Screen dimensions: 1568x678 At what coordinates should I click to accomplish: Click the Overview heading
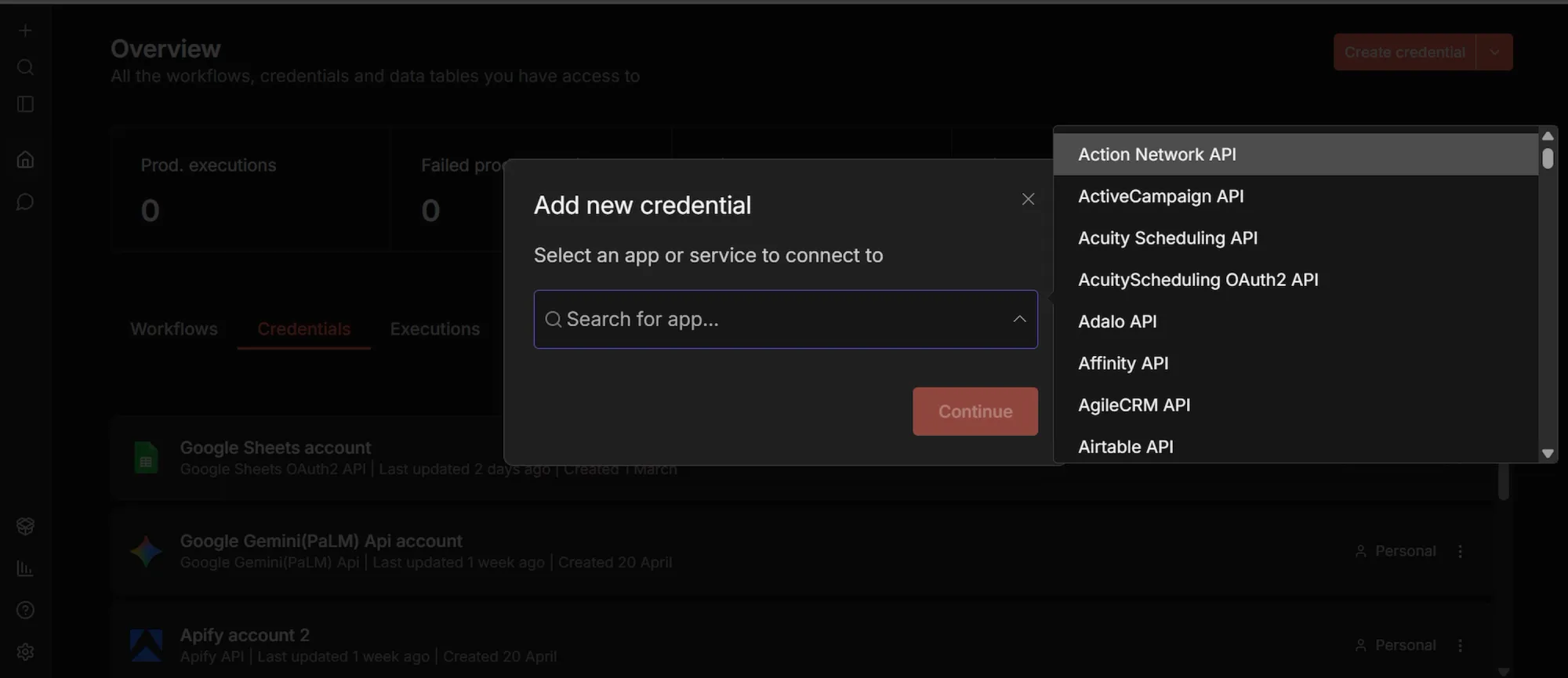(x=165, y=49)
